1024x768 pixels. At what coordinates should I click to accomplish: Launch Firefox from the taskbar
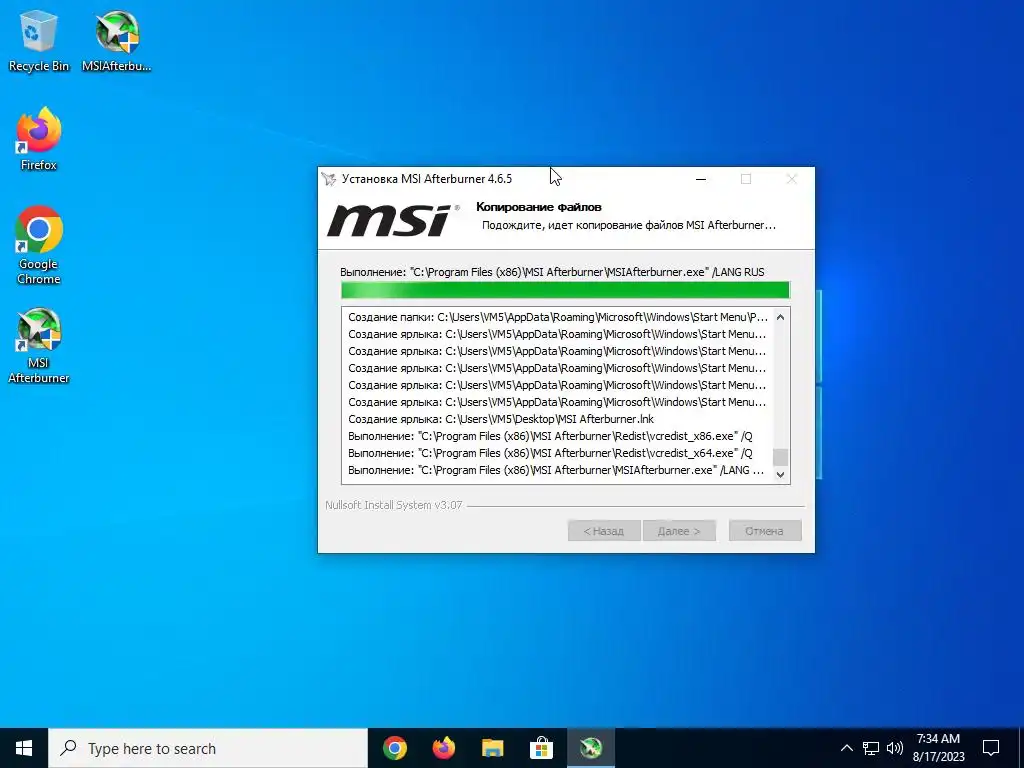click(444, 748)
